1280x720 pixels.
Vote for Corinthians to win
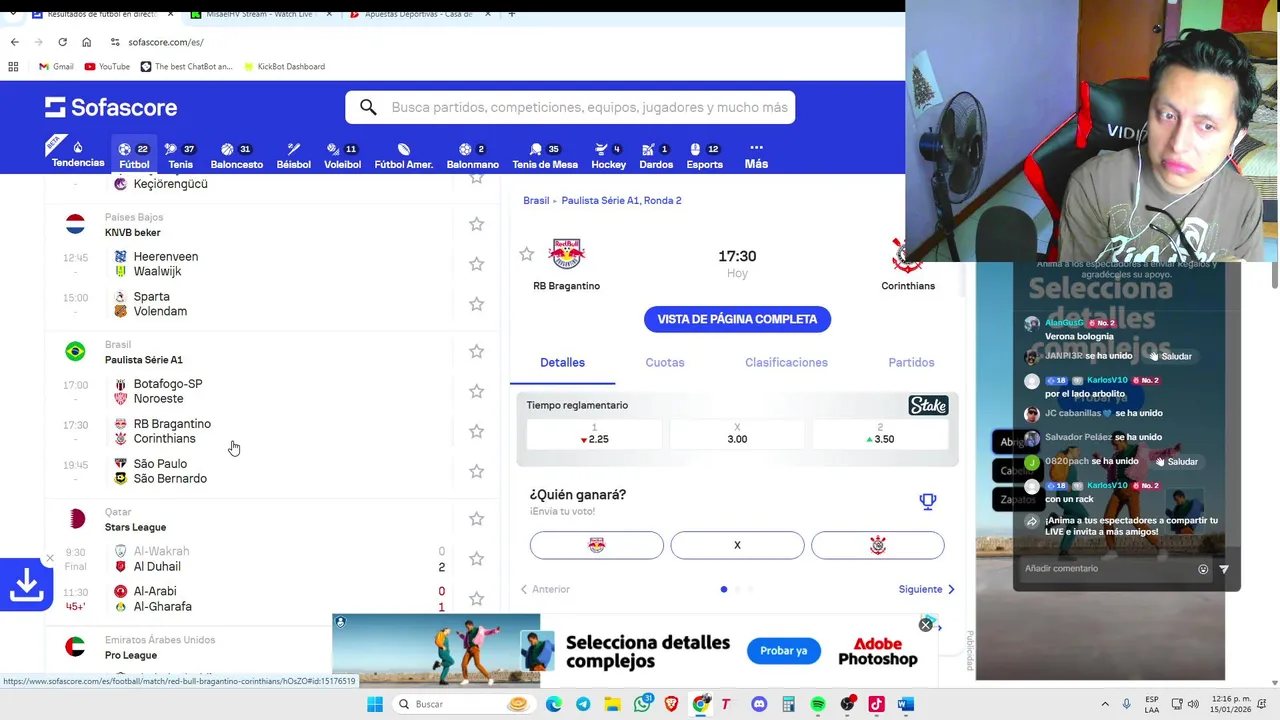pyautogui.click(x=878, y=545)
